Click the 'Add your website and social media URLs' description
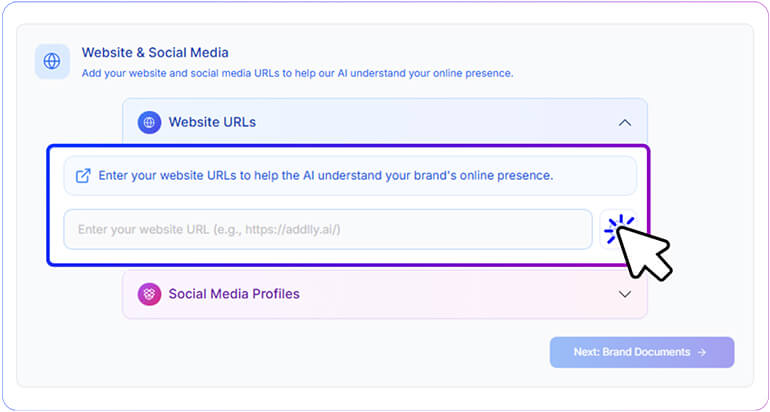770x412 pixels. pyautogui.click(x=298, y=73)
